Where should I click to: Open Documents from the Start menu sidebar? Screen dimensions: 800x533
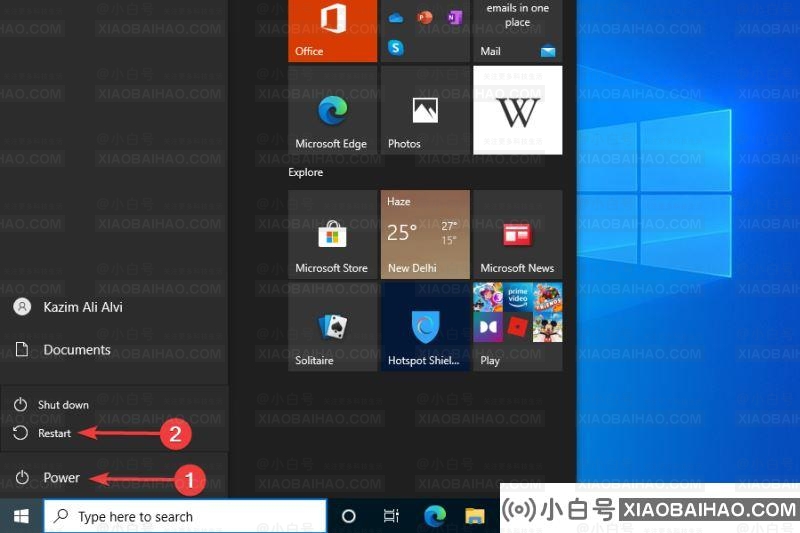114,349
